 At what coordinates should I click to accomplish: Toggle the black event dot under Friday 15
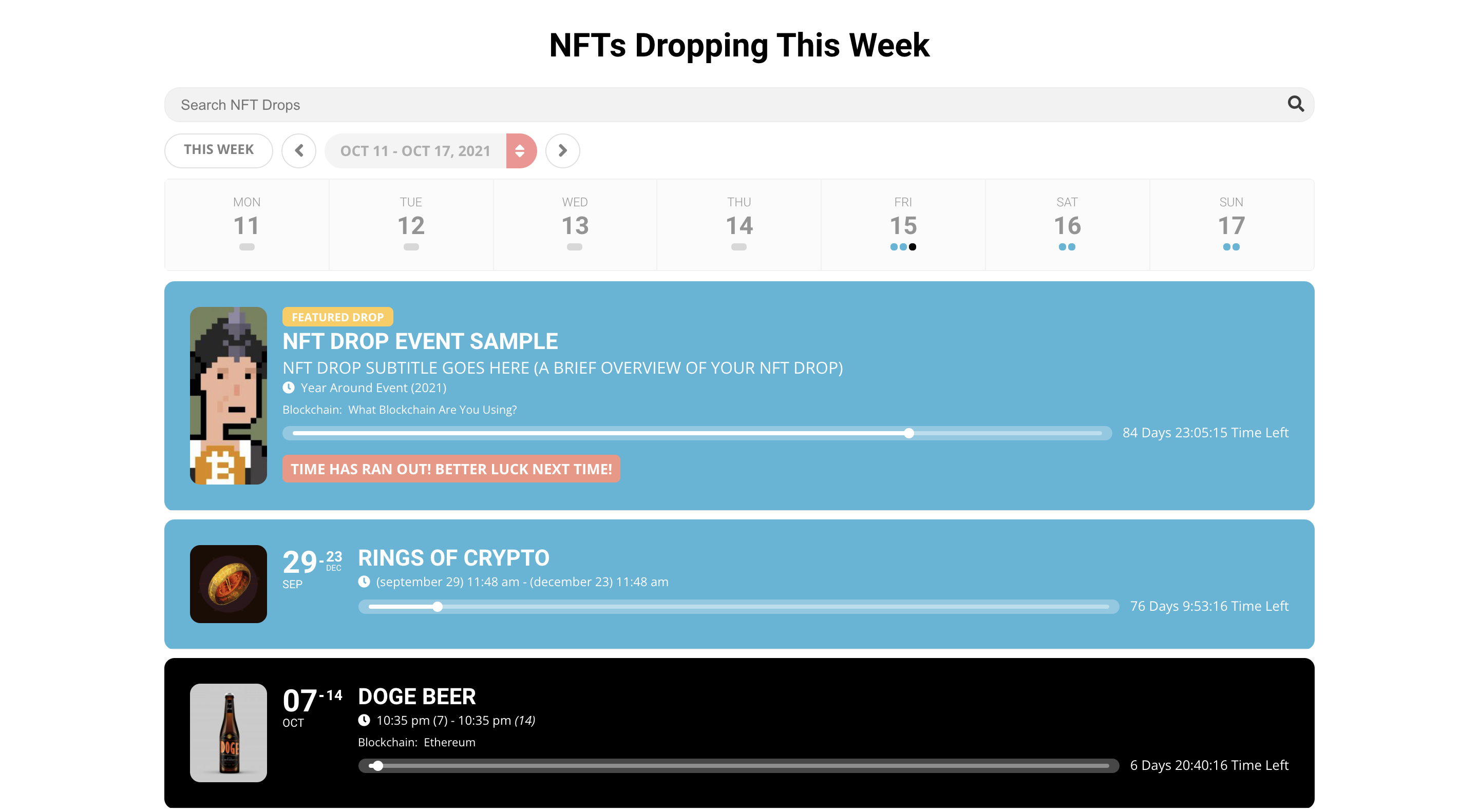pos(913,247)
